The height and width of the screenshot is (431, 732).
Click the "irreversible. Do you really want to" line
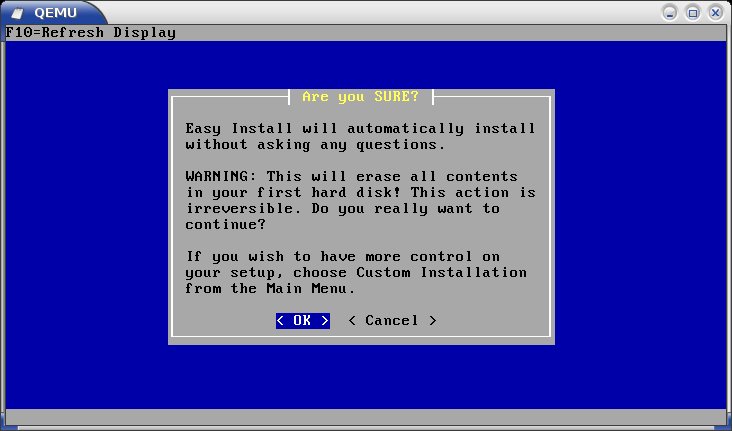342,208
